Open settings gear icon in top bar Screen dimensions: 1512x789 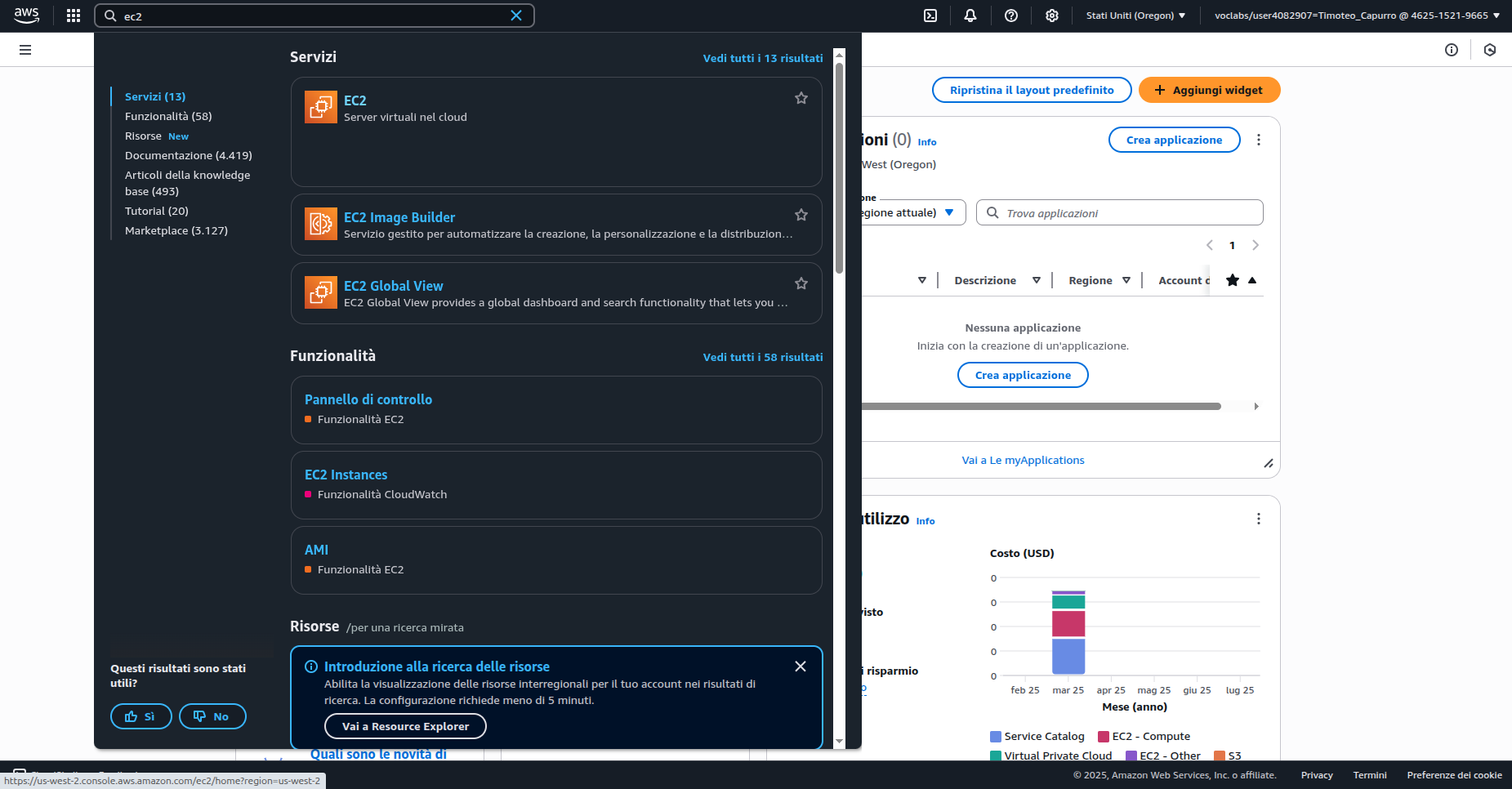(x=1052, y=16)
